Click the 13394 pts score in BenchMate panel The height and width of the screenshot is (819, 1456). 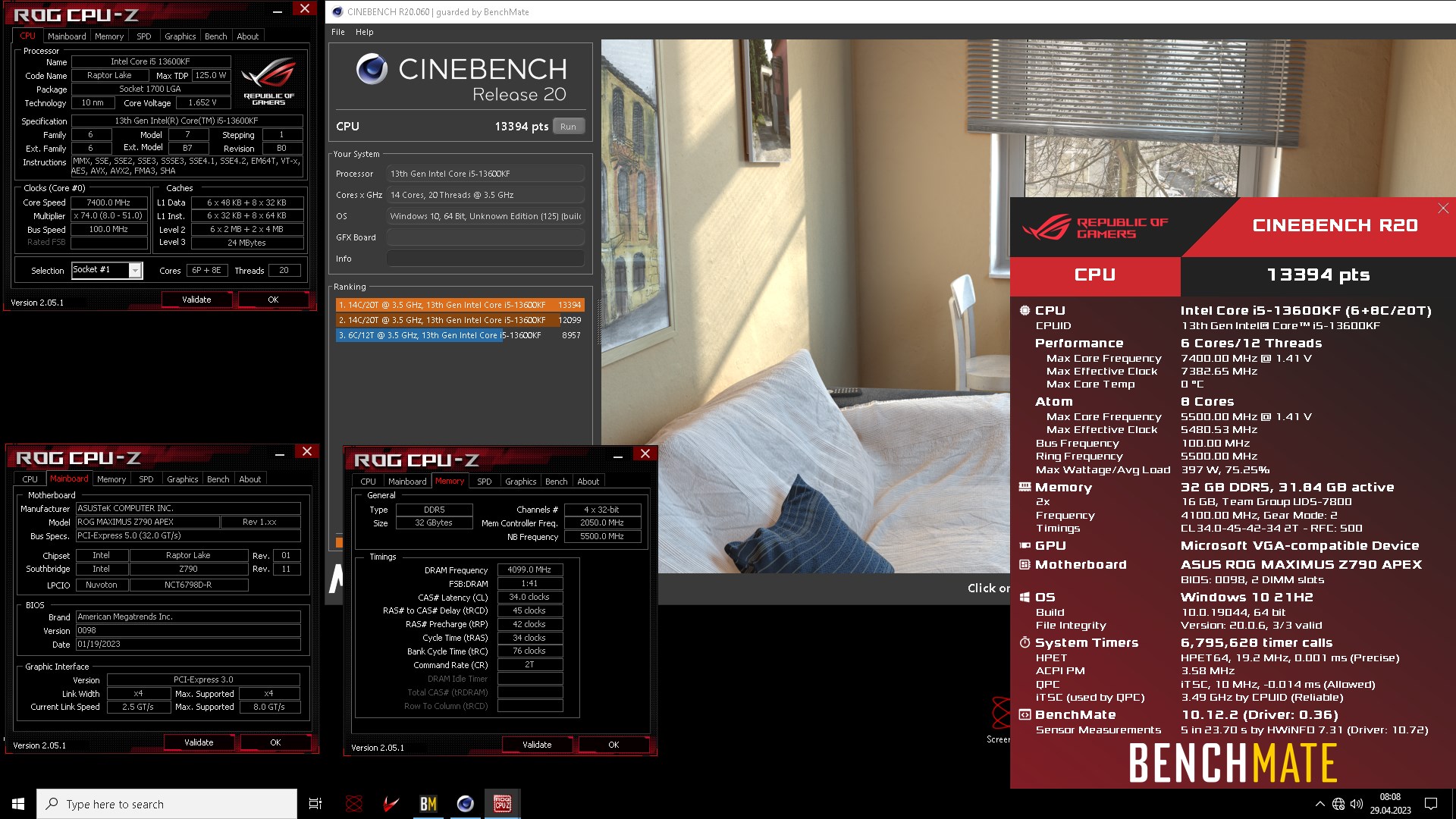point(1318,275)
